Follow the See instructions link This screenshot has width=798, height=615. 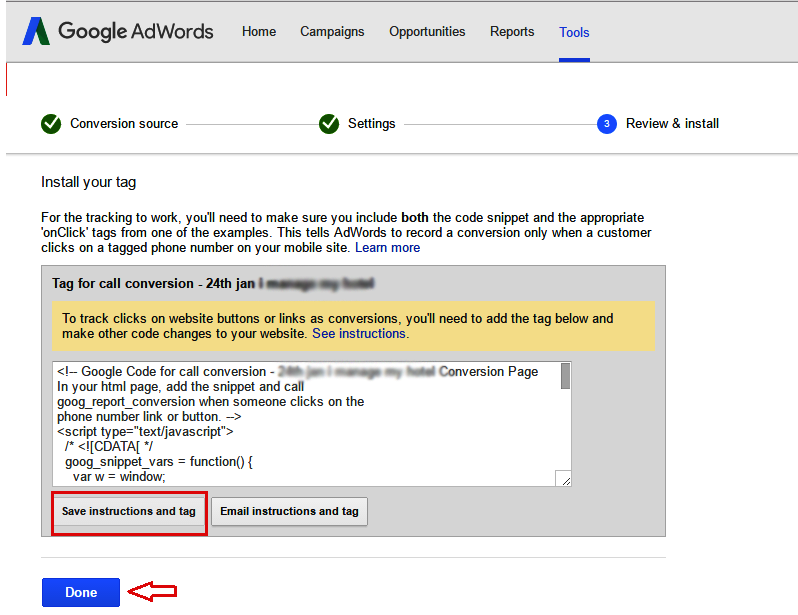(360, 334)
